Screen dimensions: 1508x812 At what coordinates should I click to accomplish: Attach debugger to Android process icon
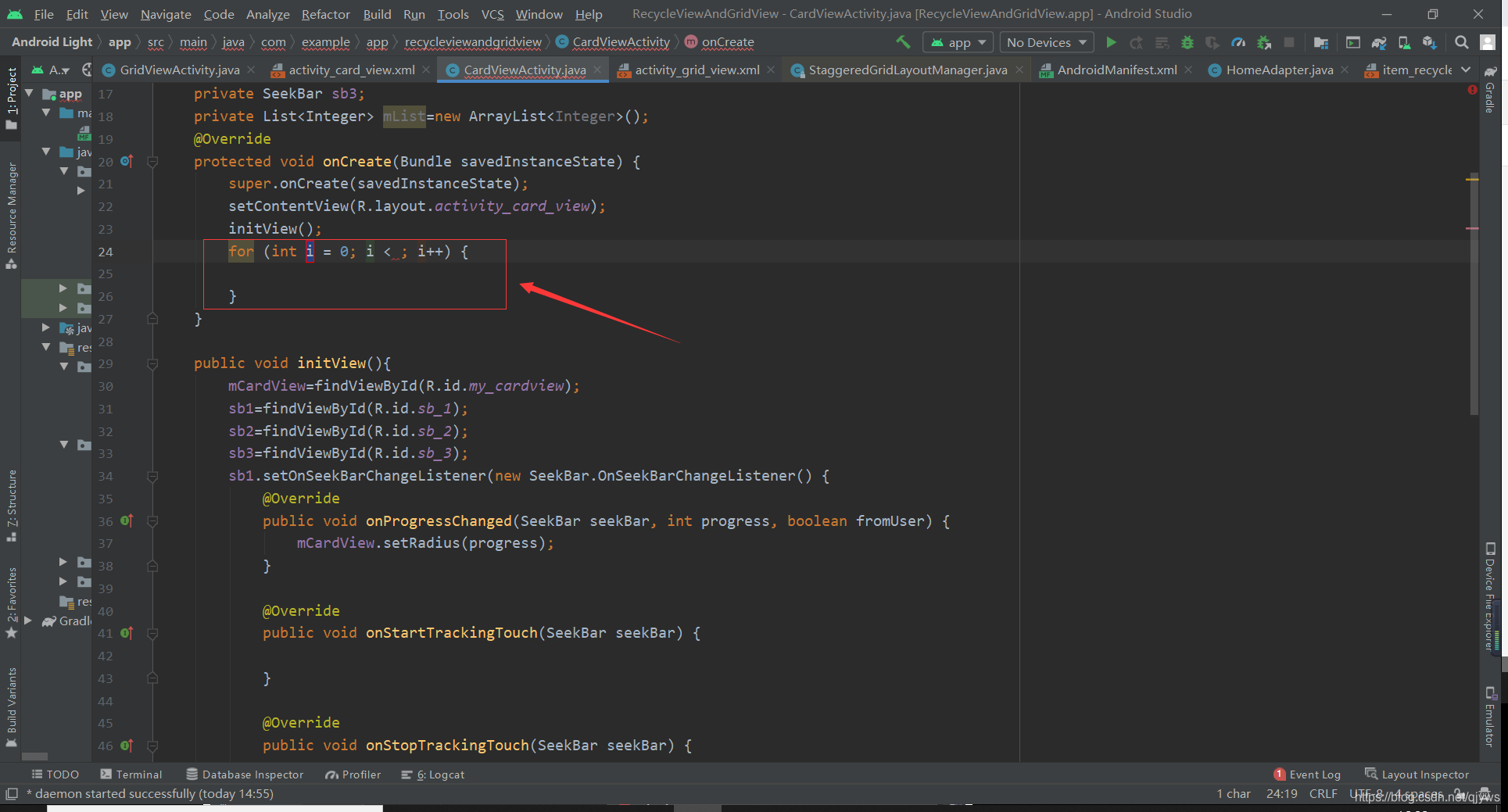pos(1264,42)
